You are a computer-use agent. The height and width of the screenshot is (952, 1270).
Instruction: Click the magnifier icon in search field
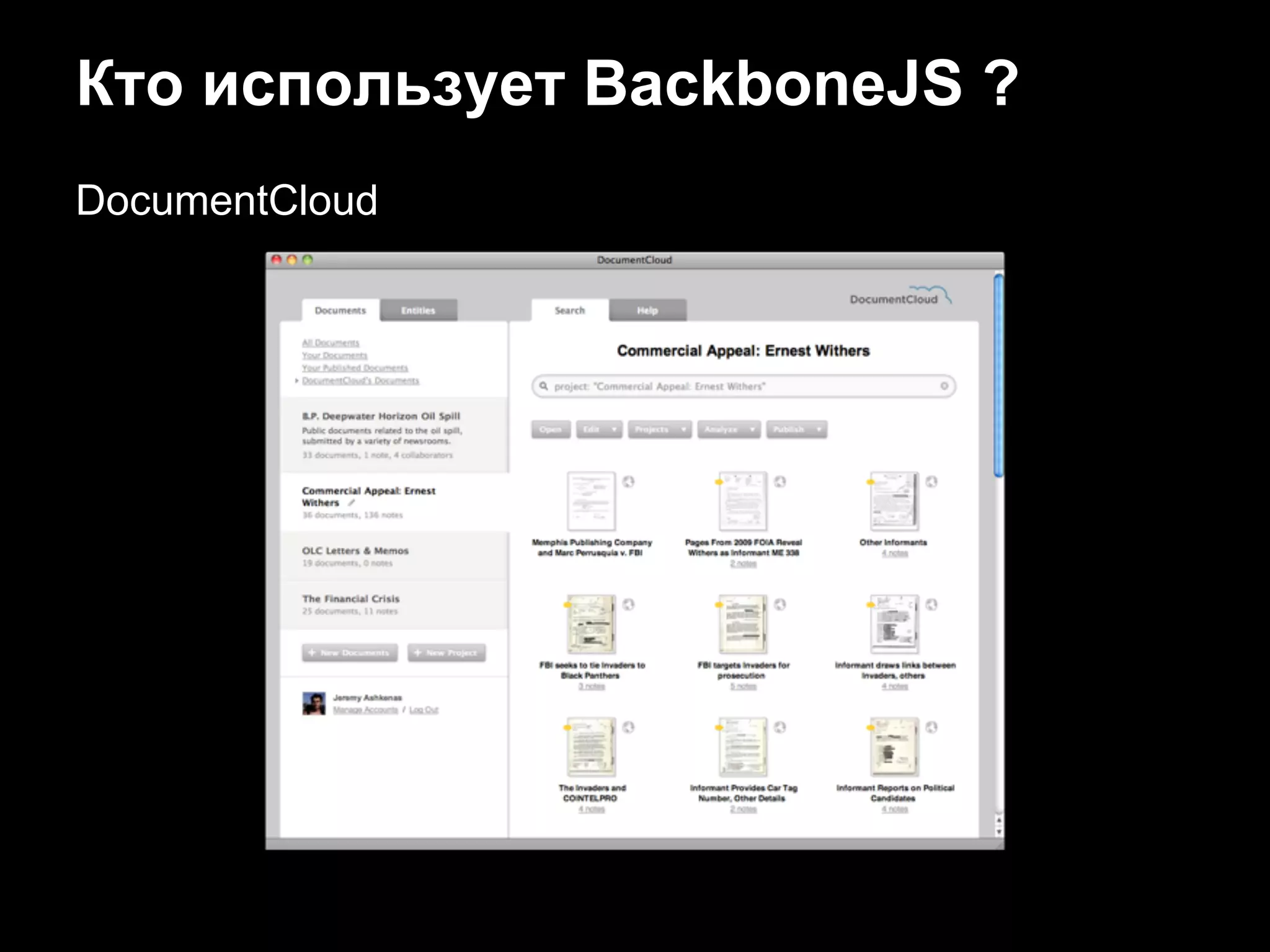coord(544,386)
